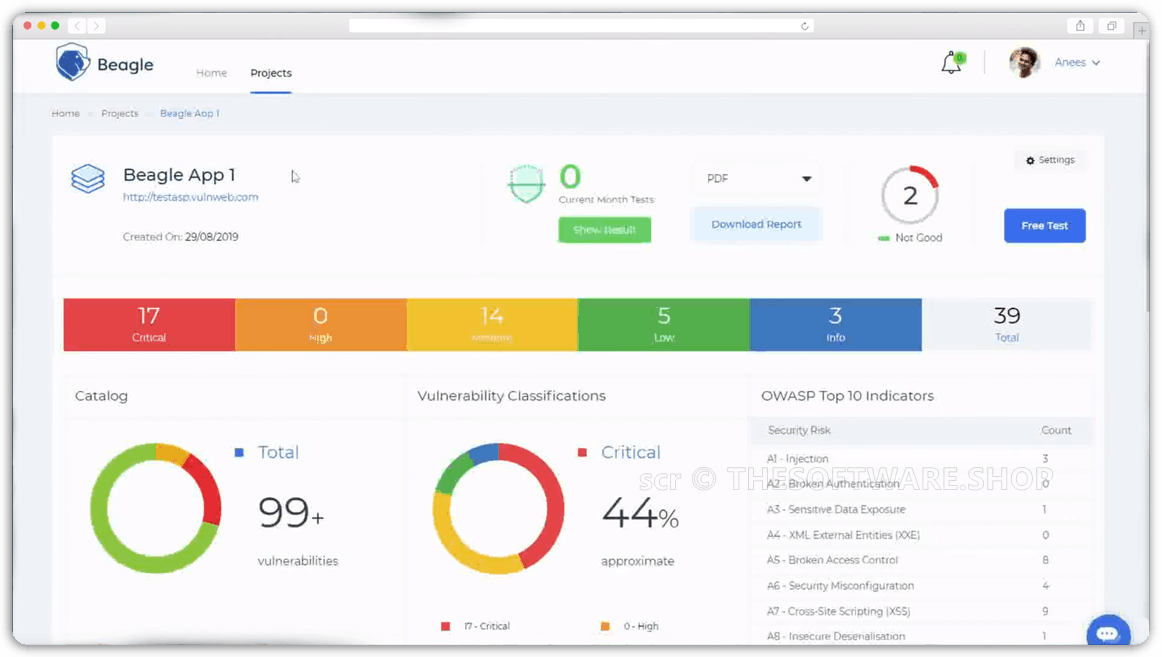This screenshot has height=657, width=1162.
Task: Click the Beagle App 1 project title
Action: click(x=179, y=175)
